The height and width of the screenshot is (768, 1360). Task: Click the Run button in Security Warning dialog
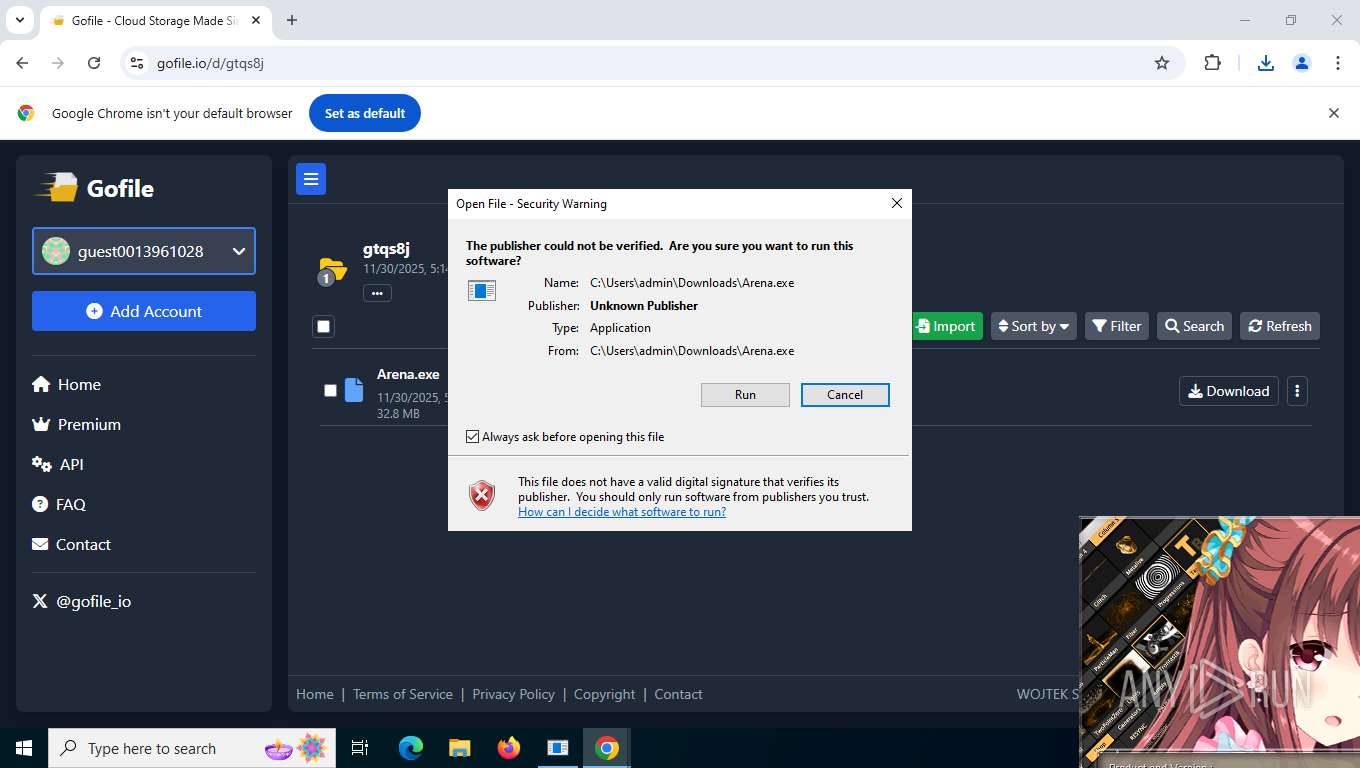click(745, 395)
